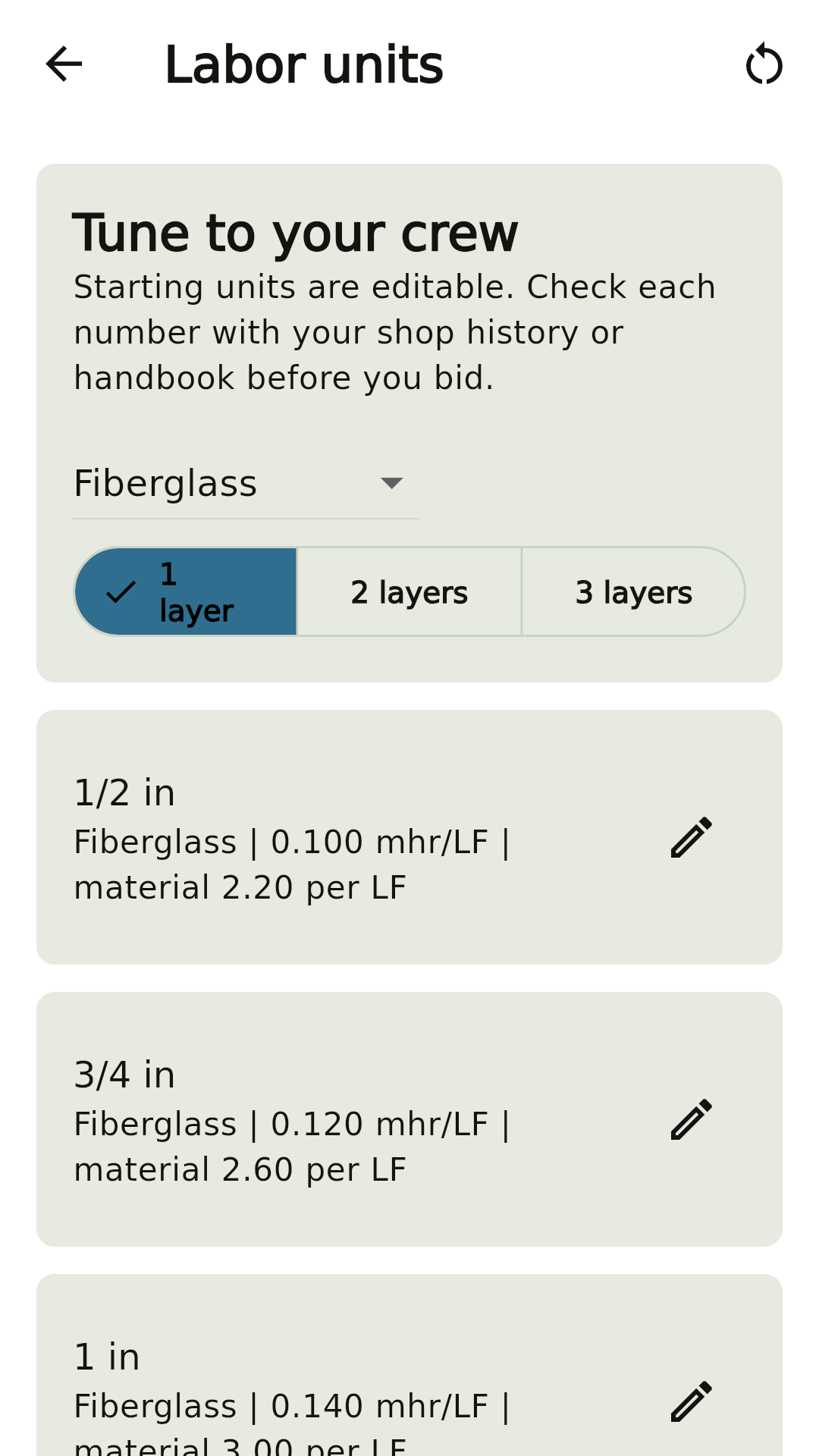Edit the 1 in fiberglass unit
The width and height of the screenshot is (819, 1456).
coord(692,1401)
